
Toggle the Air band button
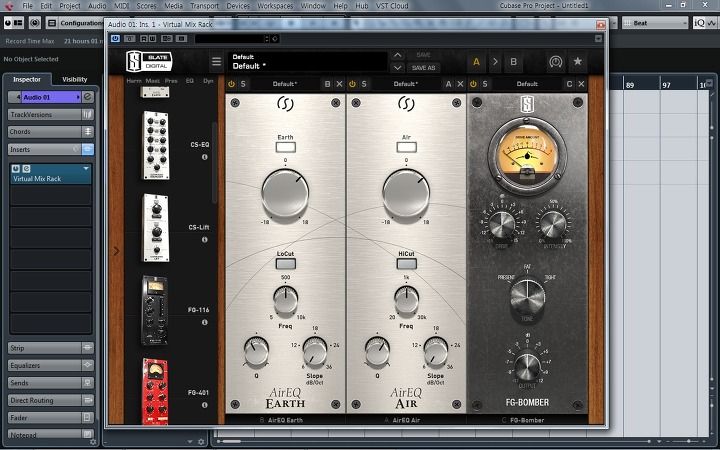click(x=406, y=147)
